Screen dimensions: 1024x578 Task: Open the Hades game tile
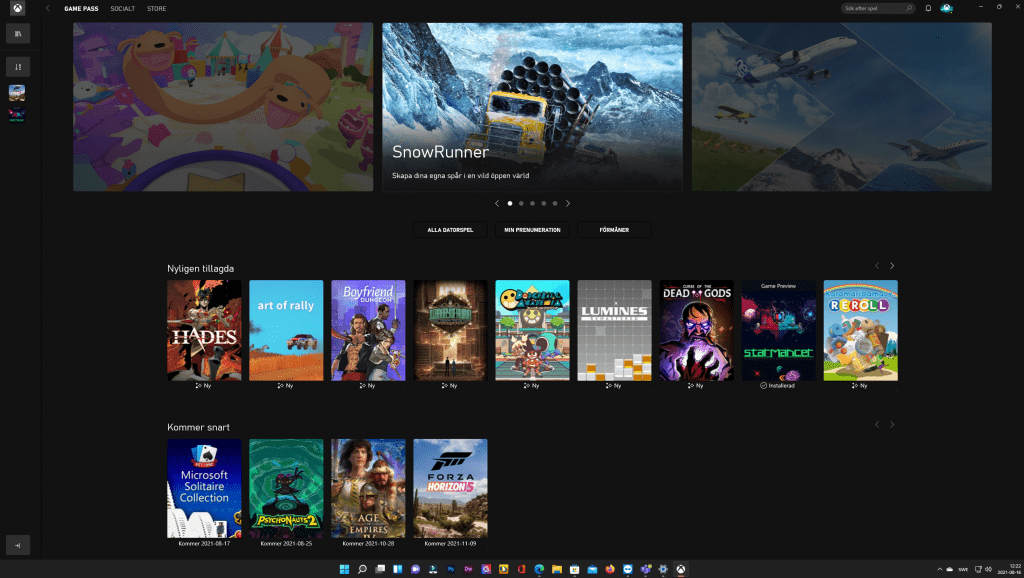(x=204, y=330)
